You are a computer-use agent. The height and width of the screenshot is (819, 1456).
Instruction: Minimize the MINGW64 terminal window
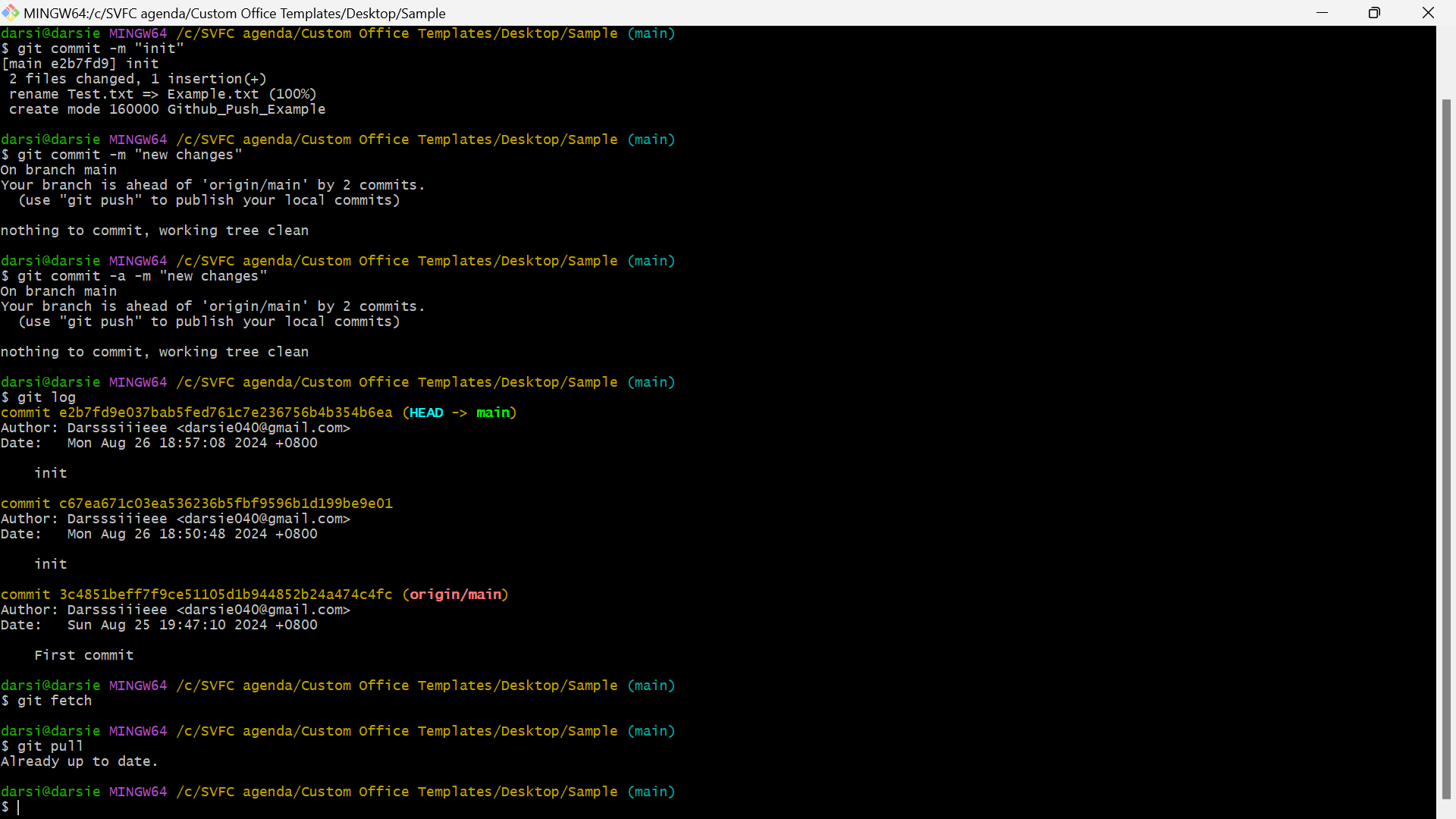click(x=1322, y=13)
